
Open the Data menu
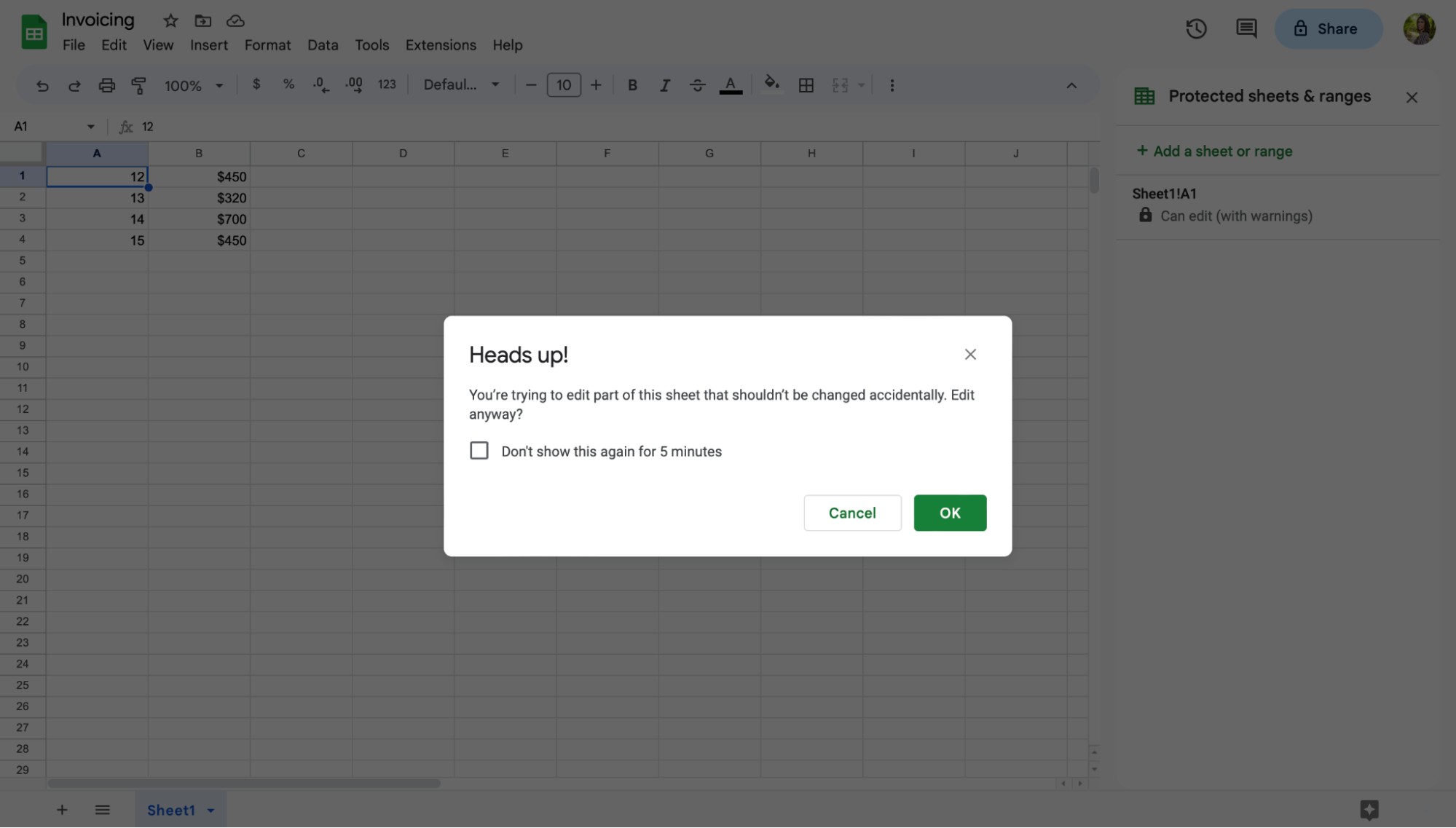323,45
